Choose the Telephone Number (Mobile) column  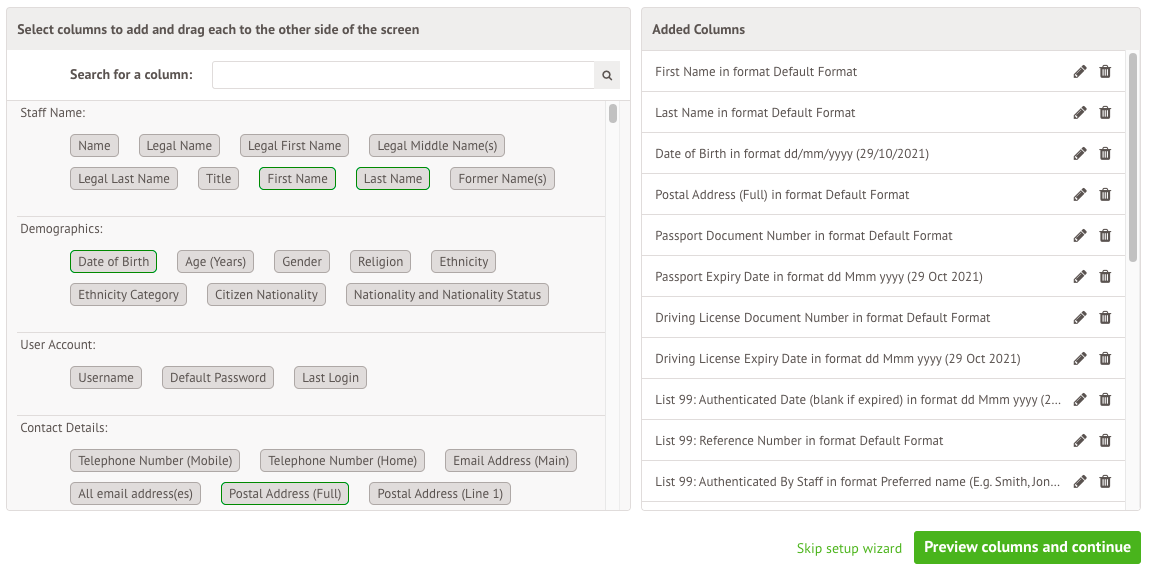[155, 461]
